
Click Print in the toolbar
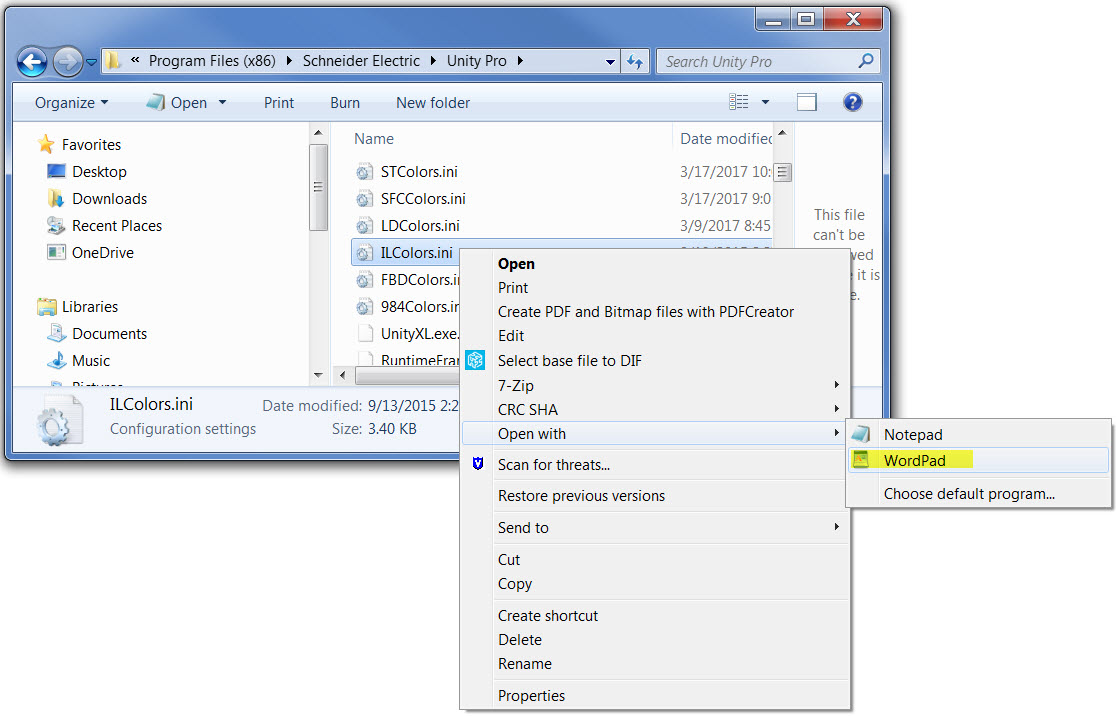coord(279,102)
